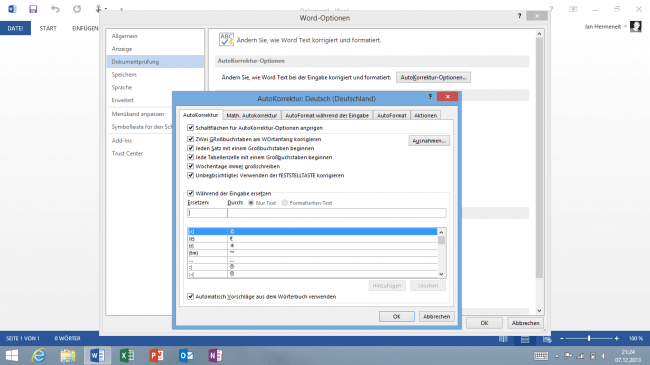Click the Redo icon in quick access toolbar
Viewport: 650px width, 365px height.
[77, 9]
